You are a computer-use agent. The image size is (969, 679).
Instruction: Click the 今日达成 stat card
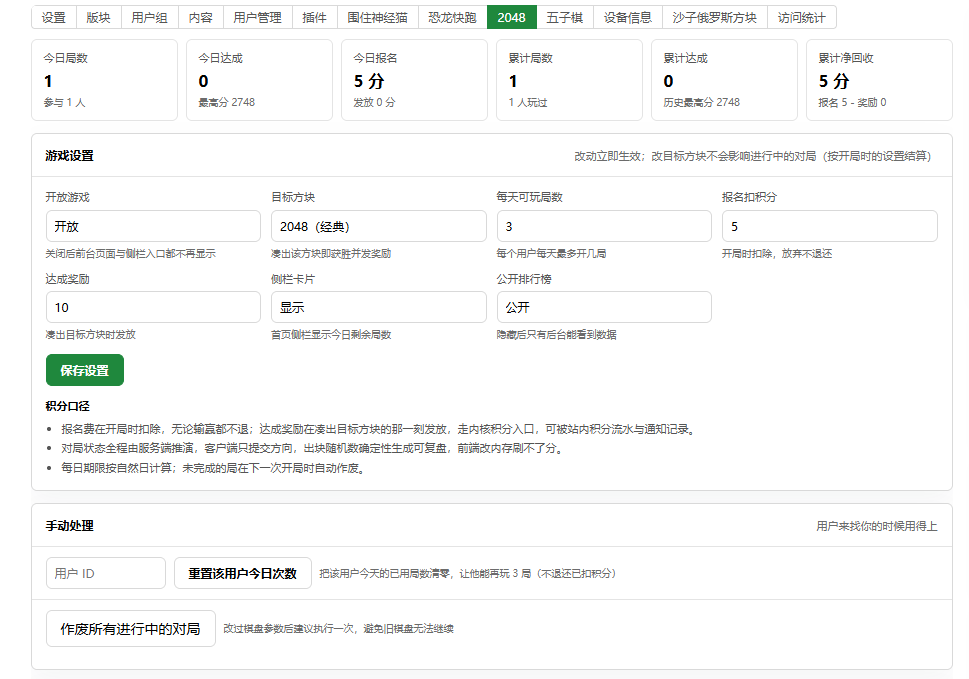[x=260, y=80]
